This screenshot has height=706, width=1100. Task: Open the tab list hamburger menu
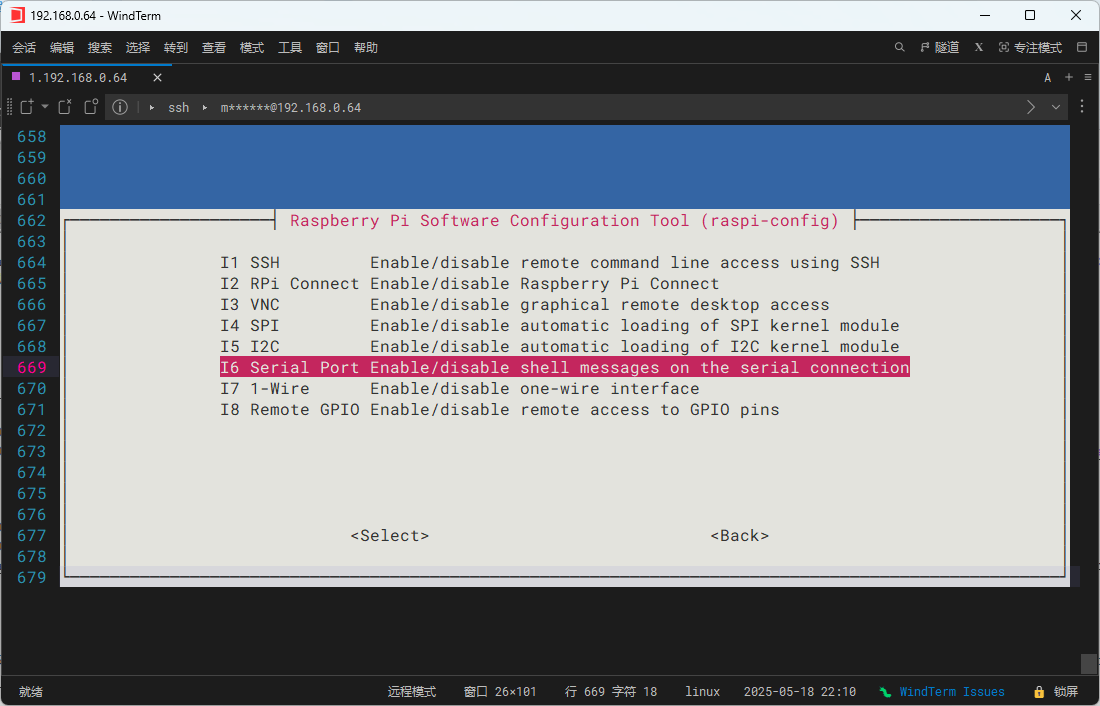point(1087,77)
